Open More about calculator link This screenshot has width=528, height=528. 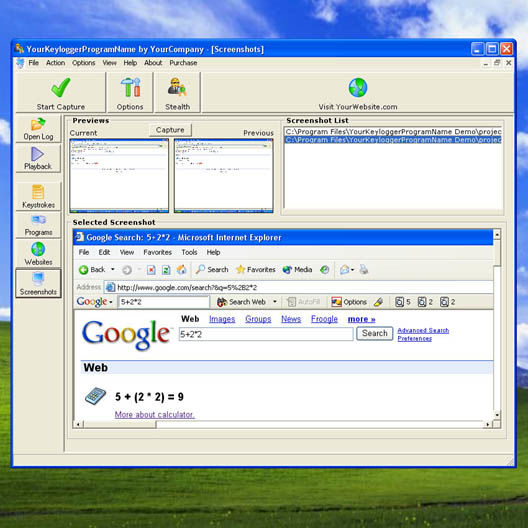pyautogui.click(x=155, y=415)
